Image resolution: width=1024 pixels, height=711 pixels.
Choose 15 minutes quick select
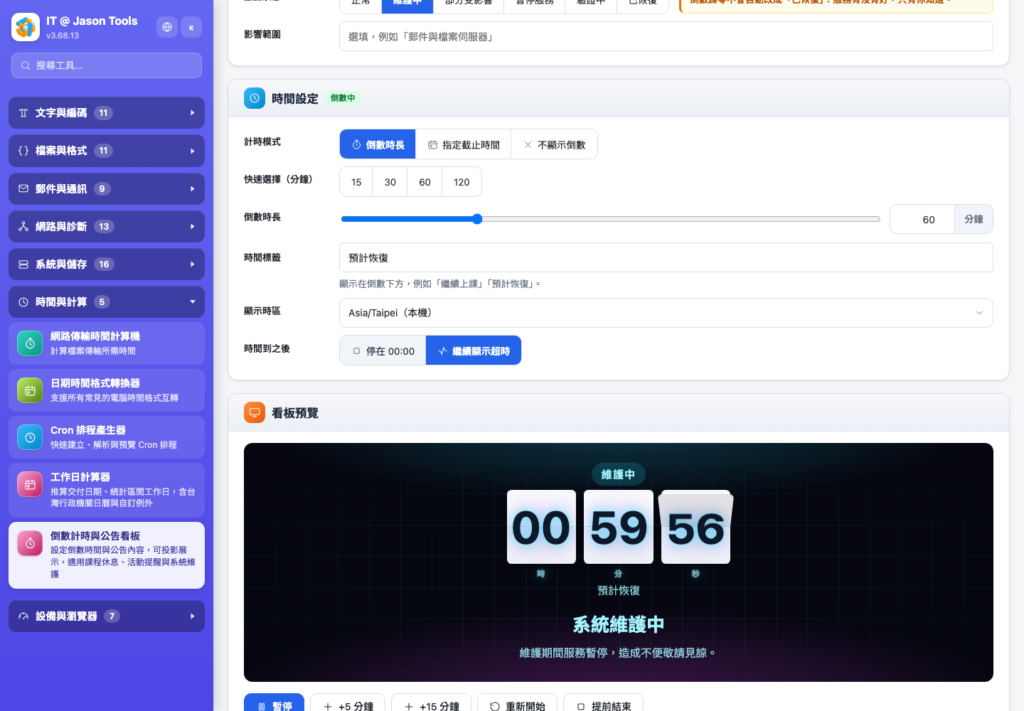[x=356, y=182]
